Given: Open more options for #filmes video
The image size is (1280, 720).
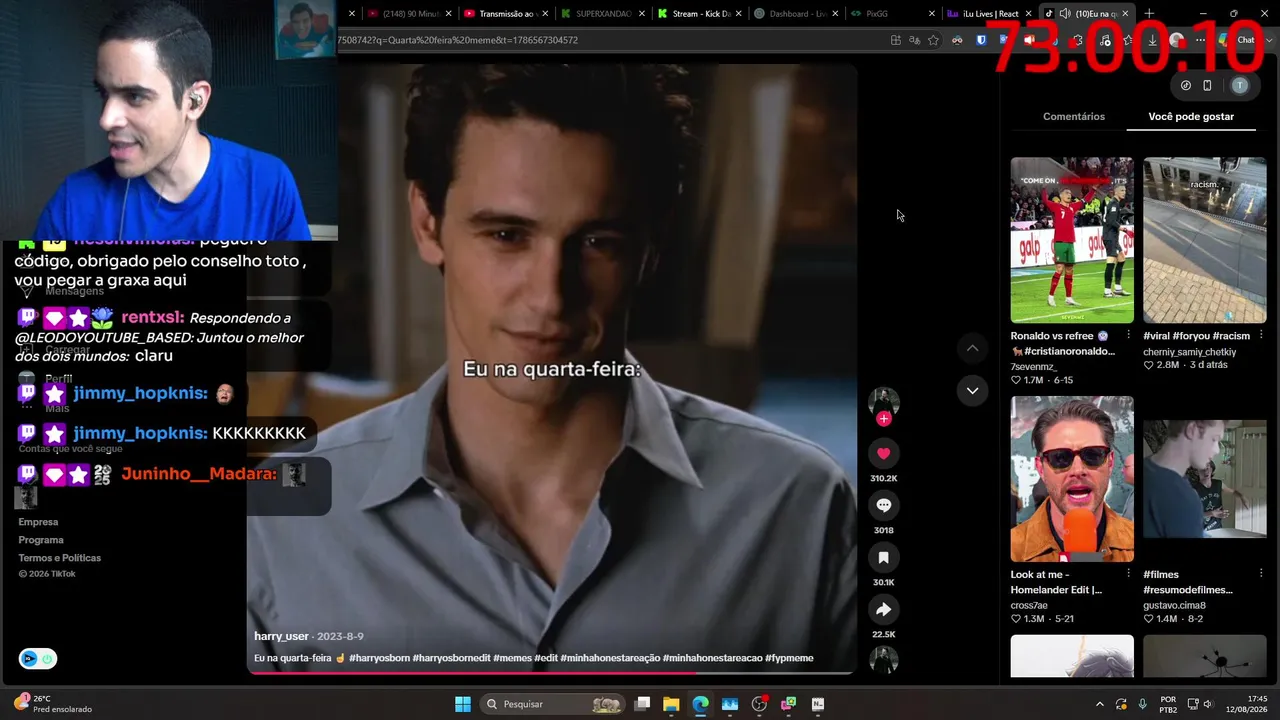Looking at the screenshot, I should point(1260,574).
